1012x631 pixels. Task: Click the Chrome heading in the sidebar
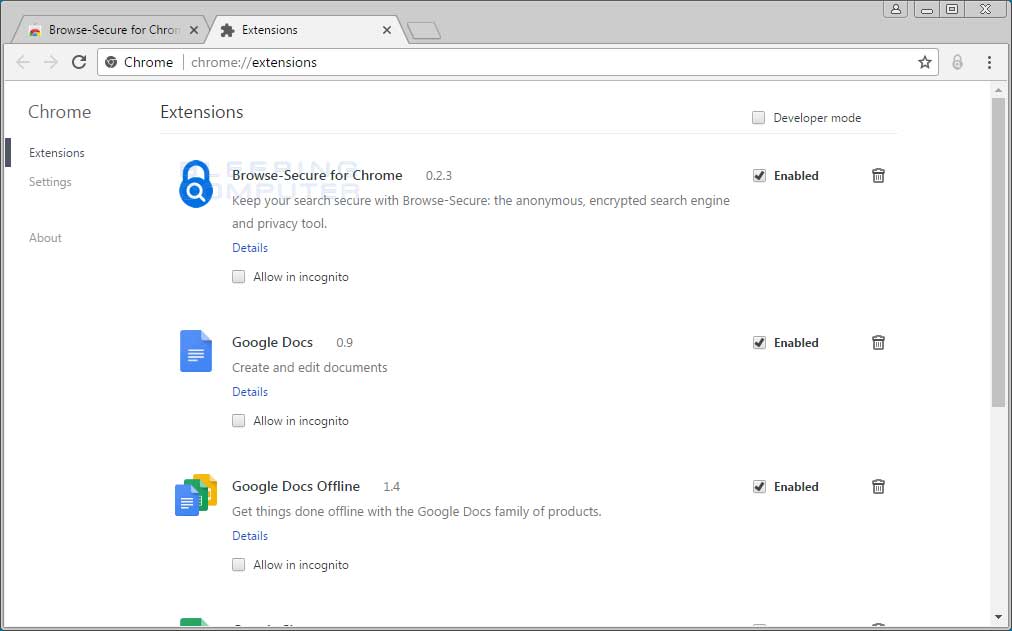[x=59, y=112]
